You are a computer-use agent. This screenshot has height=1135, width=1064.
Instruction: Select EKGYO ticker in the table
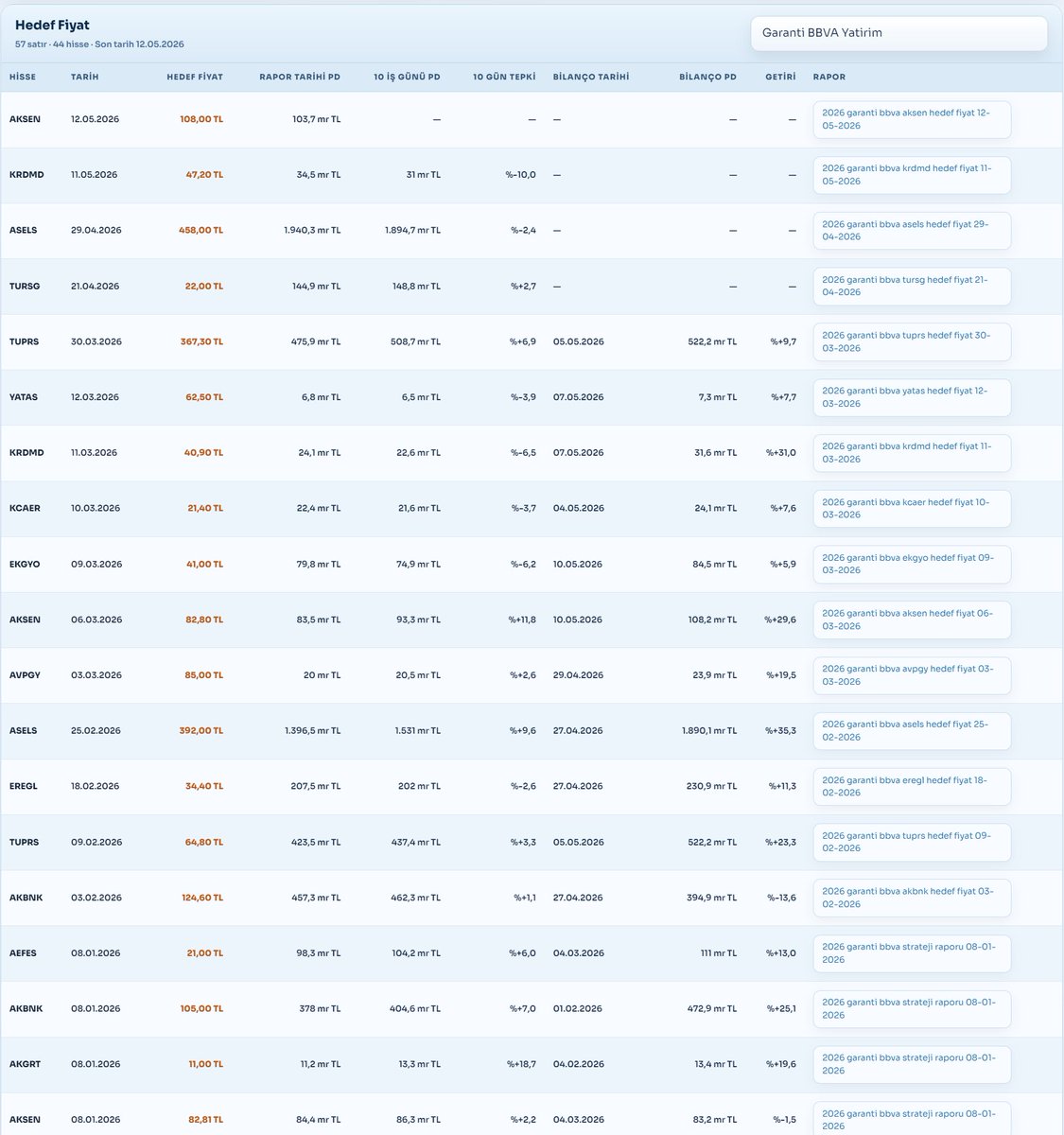pyautogui.click(x=25, y=565)
